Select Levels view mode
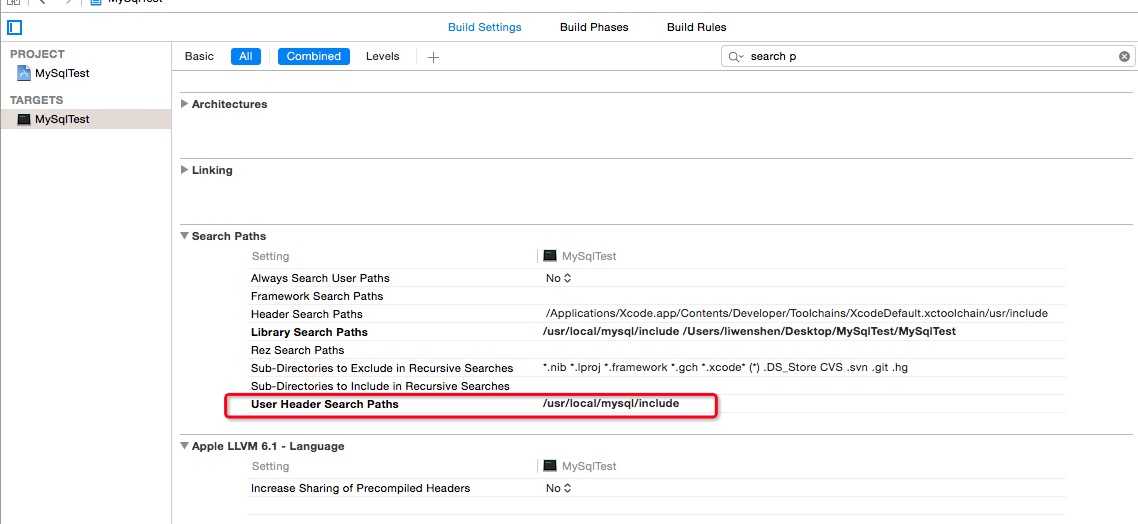 [x=382, y=57]
